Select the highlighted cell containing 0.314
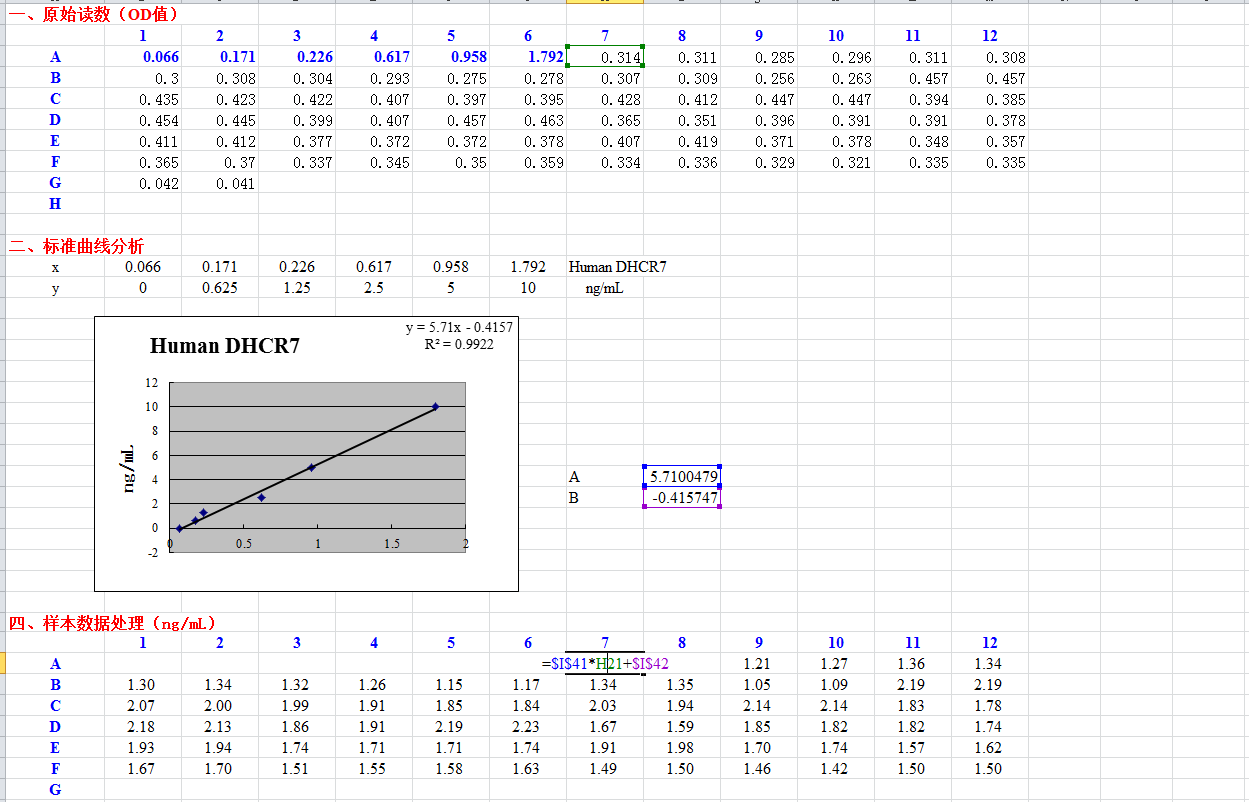The height and width of the screenshot is (802, 1249). tap(604, 57)
